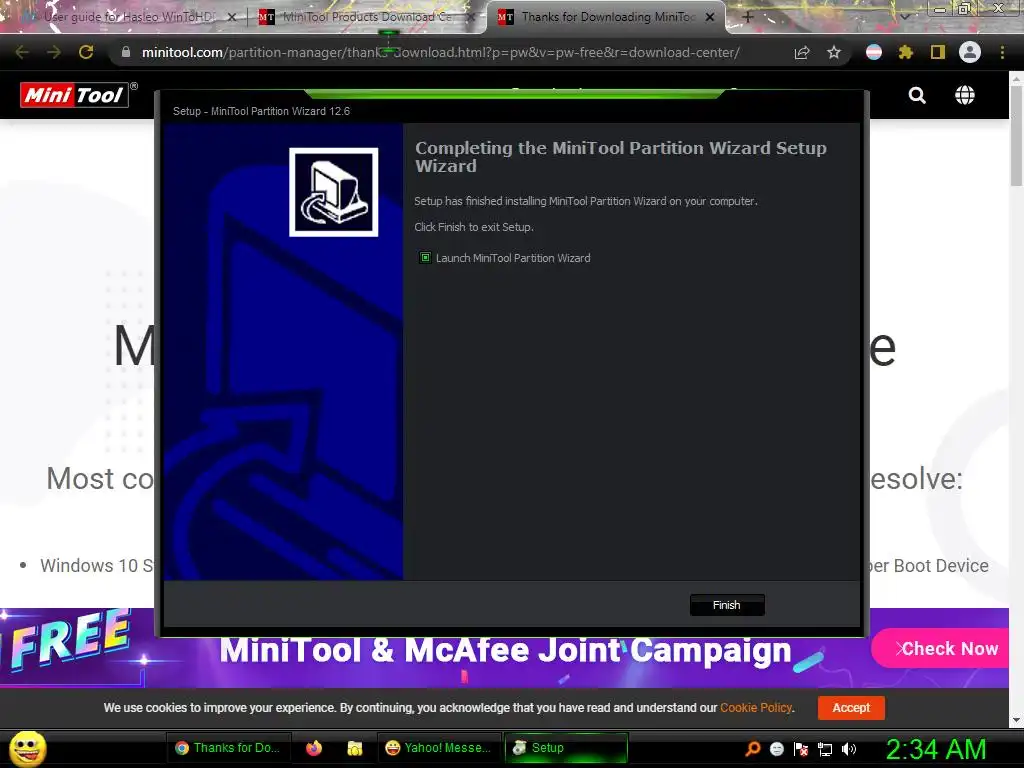The height and width of the screenshot is (768, 1024).
Task: Switch to Chrome 'Thanks for Do...' taskbar item
Action: tap(227, 748)
